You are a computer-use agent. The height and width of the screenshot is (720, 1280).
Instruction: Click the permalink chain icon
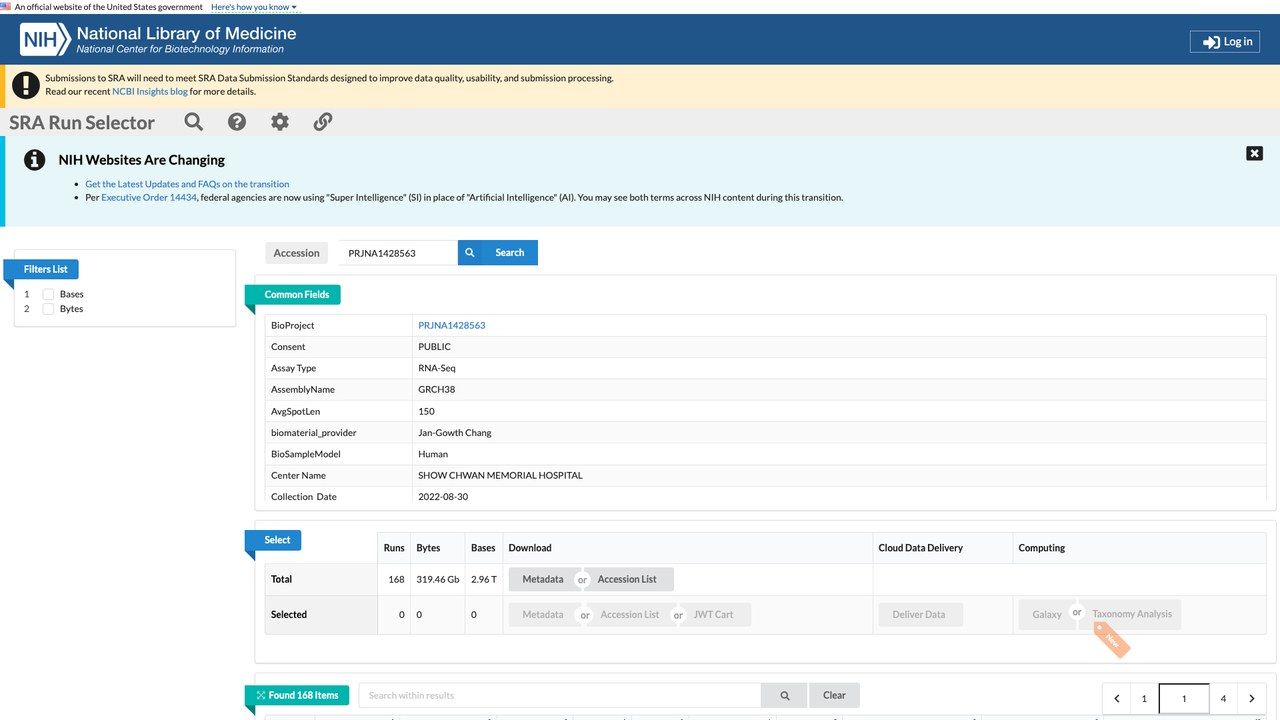pos(323,122)
